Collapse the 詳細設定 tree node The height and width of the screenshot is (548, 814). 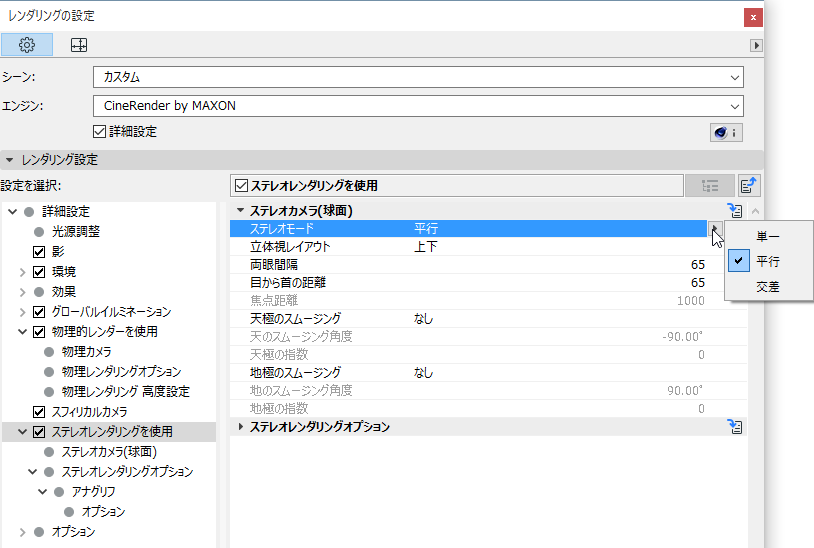click(13, 212)
